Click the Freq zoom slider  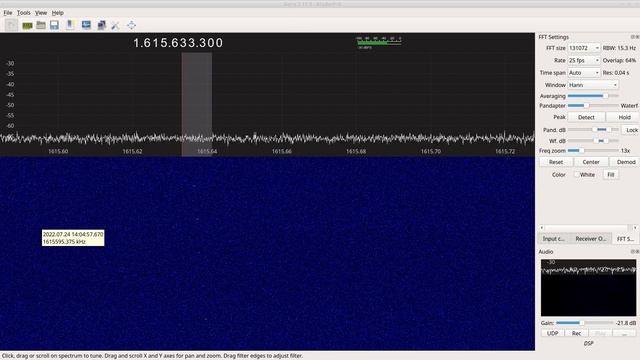click(x=593, y=151)
